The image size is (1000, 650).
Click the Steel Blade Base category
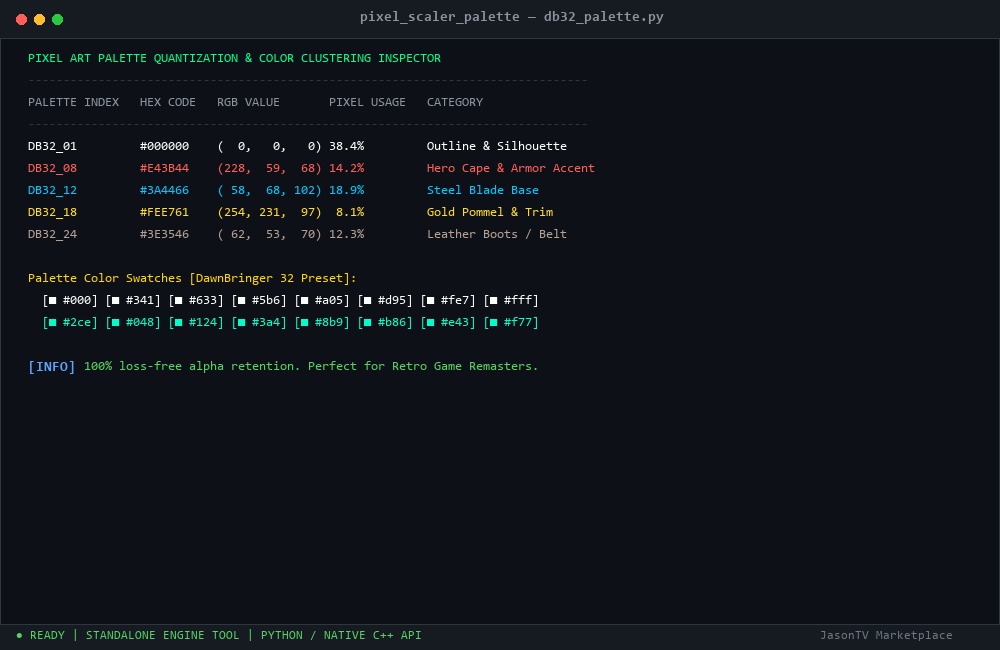(483, 190)
